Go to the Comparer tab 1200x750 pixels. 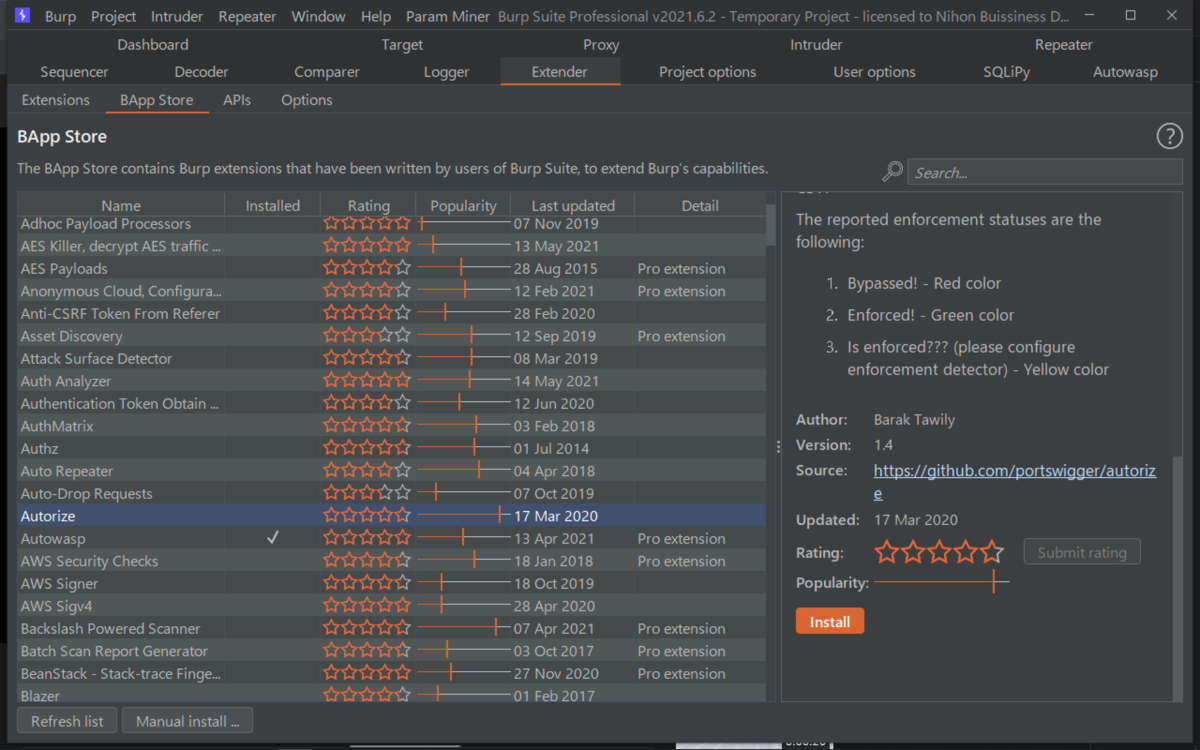click(x=327, y=72)
